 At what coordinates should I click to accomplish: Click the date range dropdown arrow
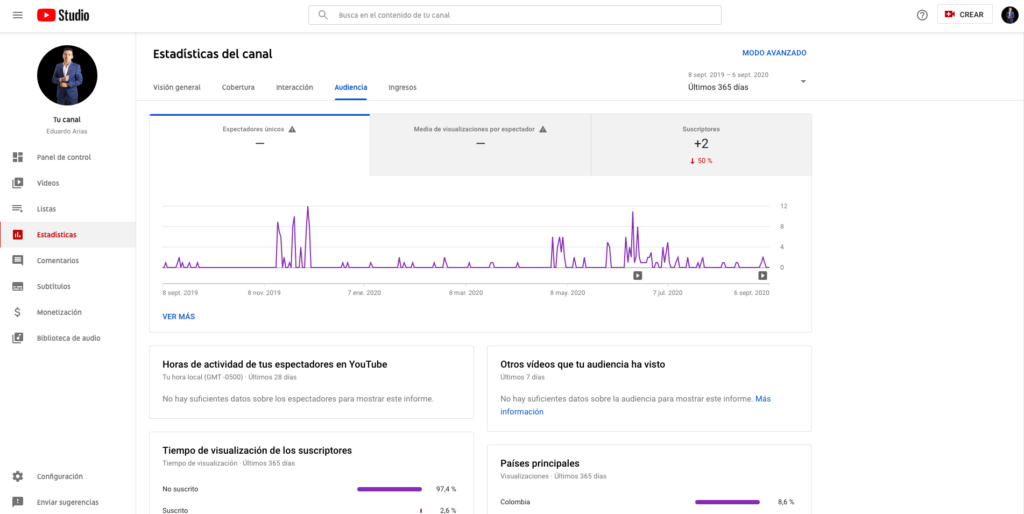pyautogui.click(x=803, y=82)
